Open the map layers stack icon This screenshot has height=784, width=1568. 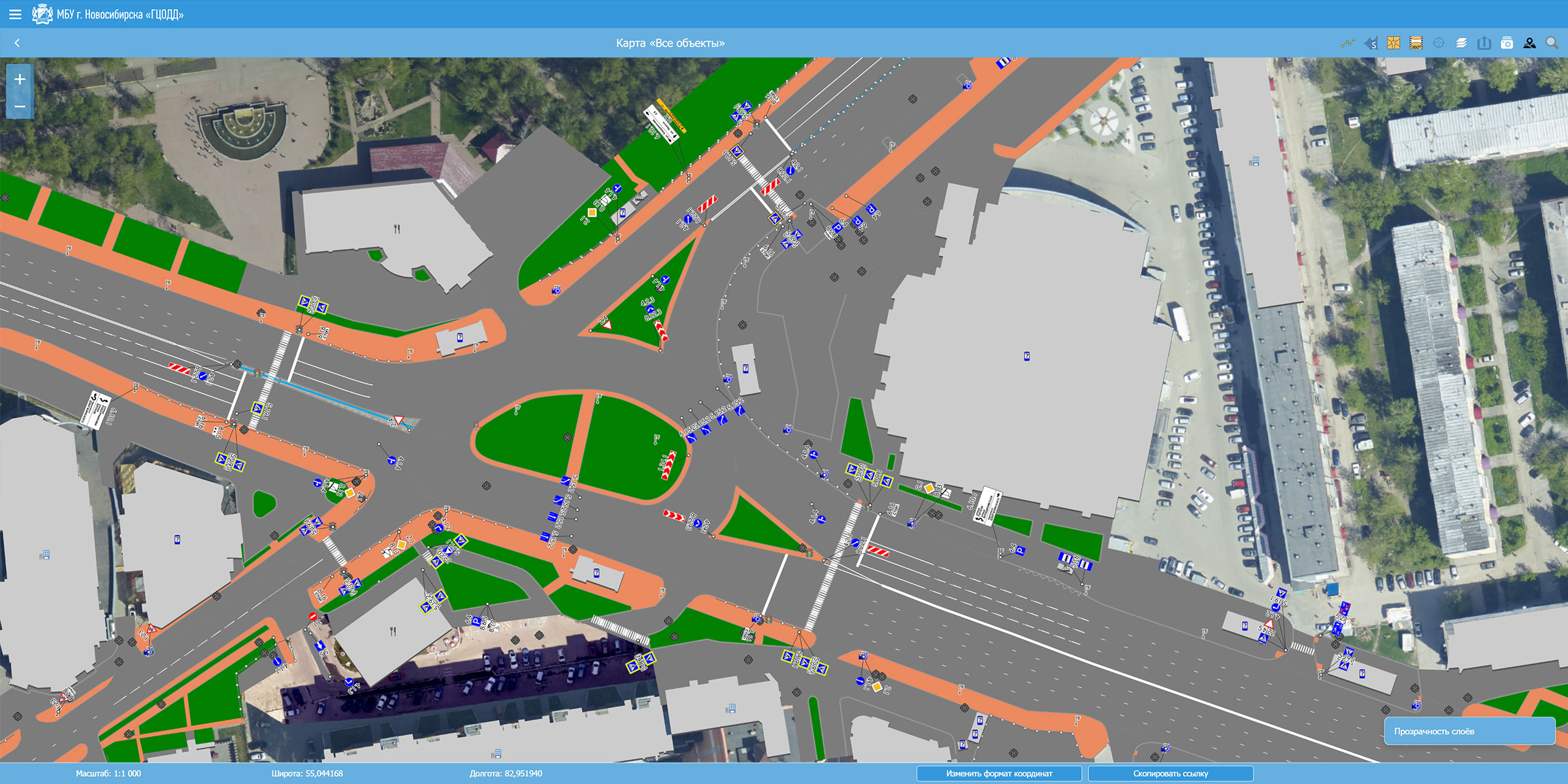pos(1462,43)
